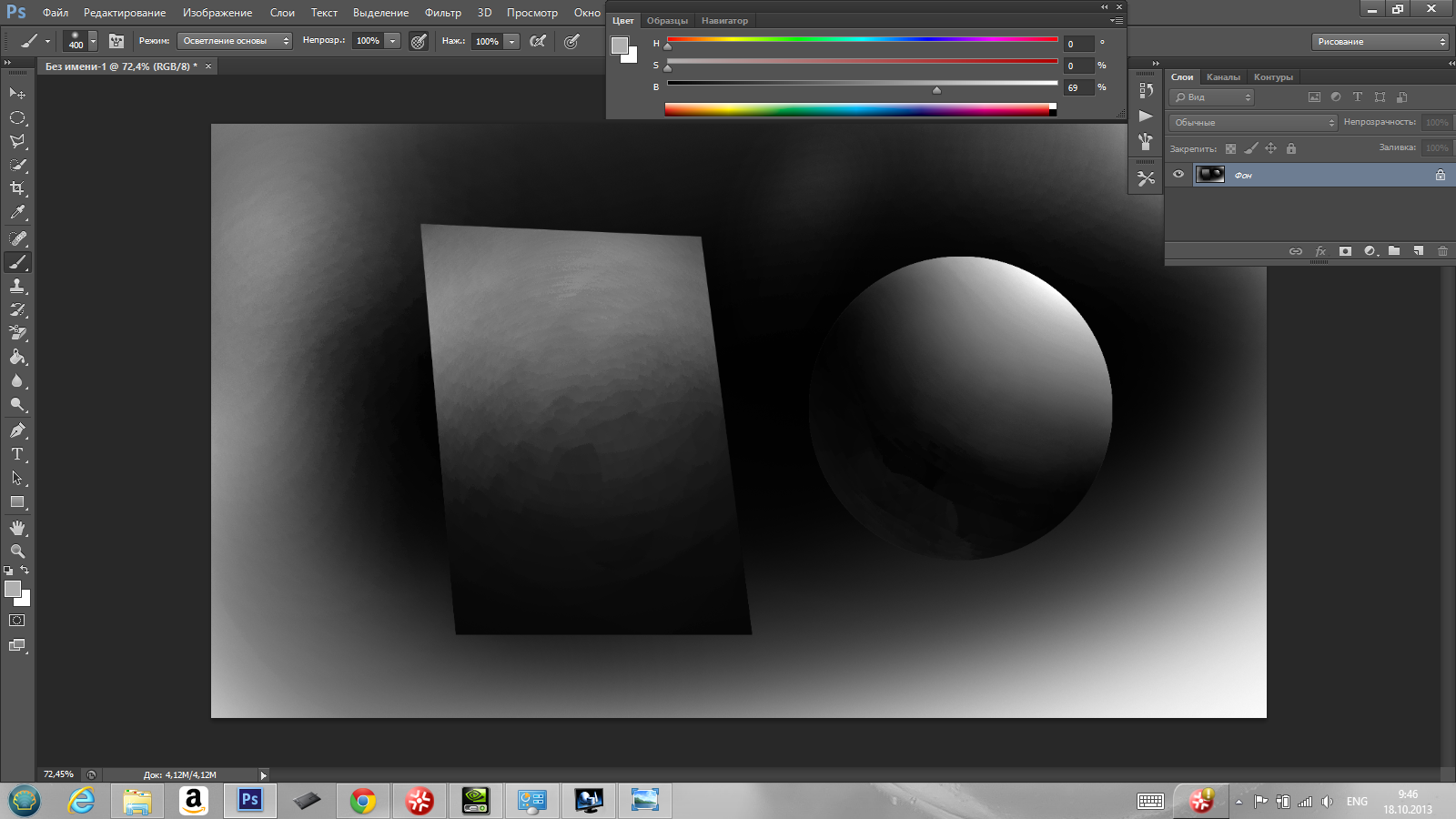
Task: Select the Quick Selection tool
Action: coord(17,165)
